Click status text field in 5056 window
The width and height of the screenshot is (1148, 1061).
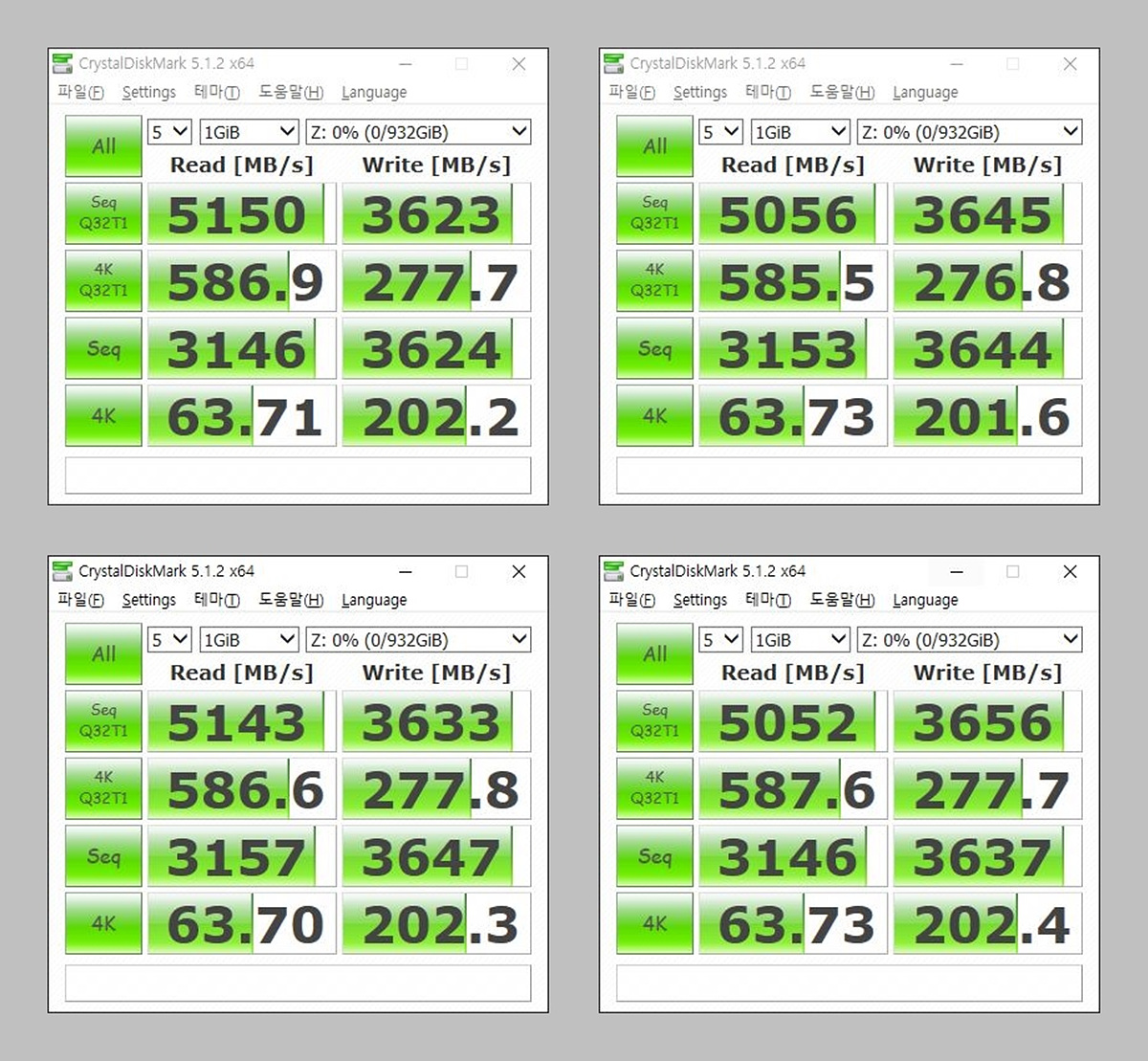tap(849, 475)
